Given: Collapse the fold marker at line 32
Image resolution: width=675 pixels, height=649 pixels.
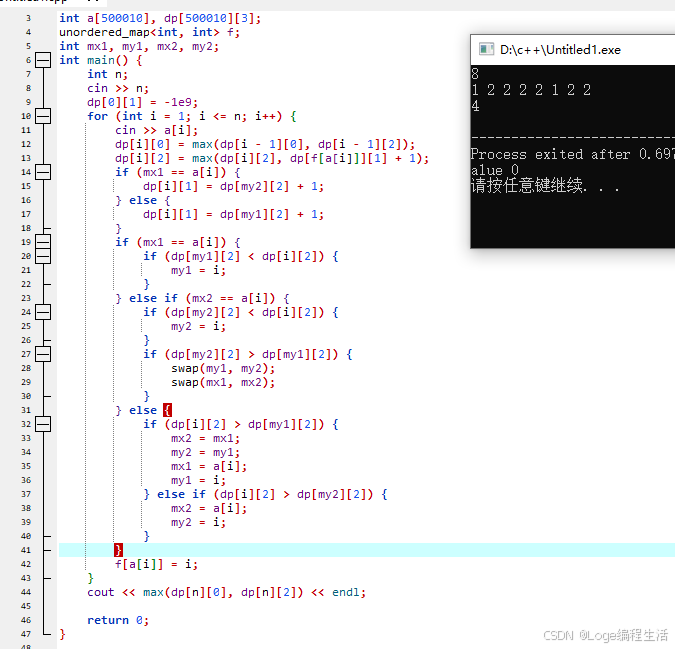Looking at the screenshot, I should tap(43, 424).
